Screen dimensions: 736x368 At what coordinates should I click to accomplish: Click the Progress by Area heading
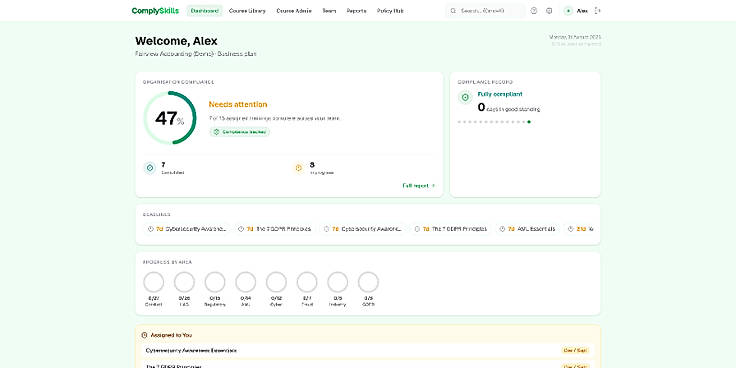(168, 262)
